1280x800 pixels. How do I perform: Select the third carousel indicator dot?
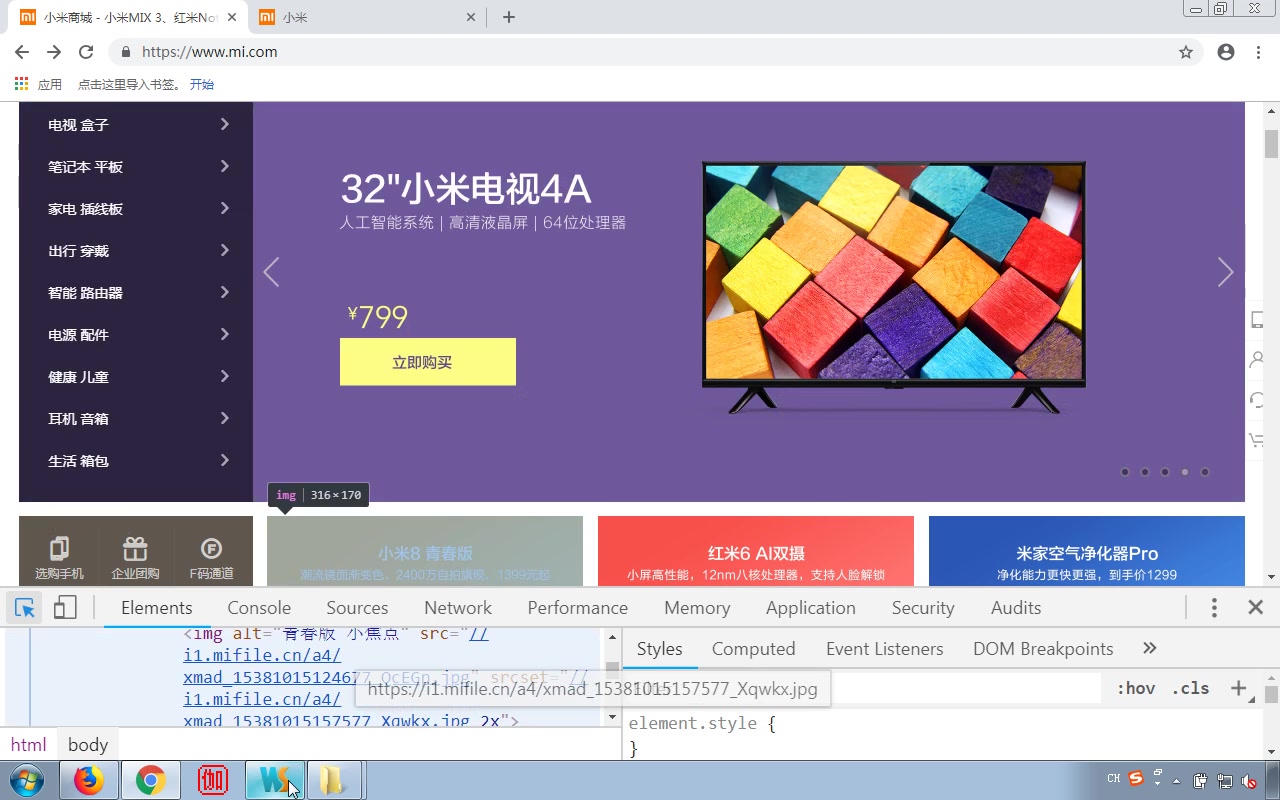point(1165,472)
